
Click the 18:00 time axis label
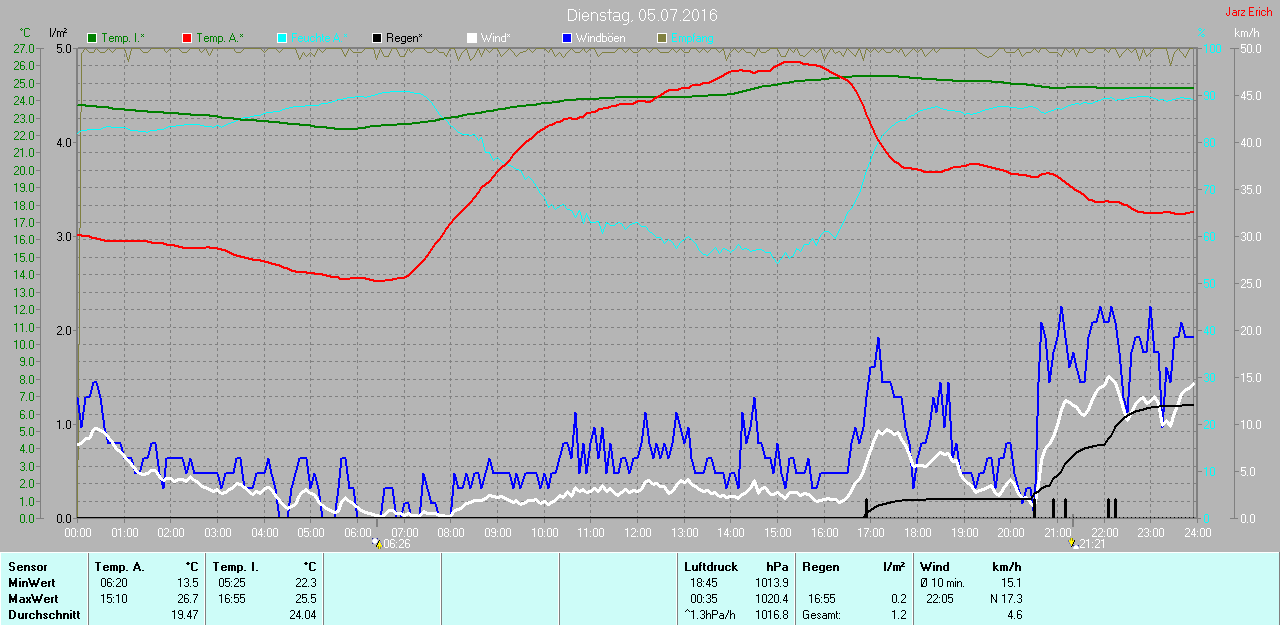point(917,533)
